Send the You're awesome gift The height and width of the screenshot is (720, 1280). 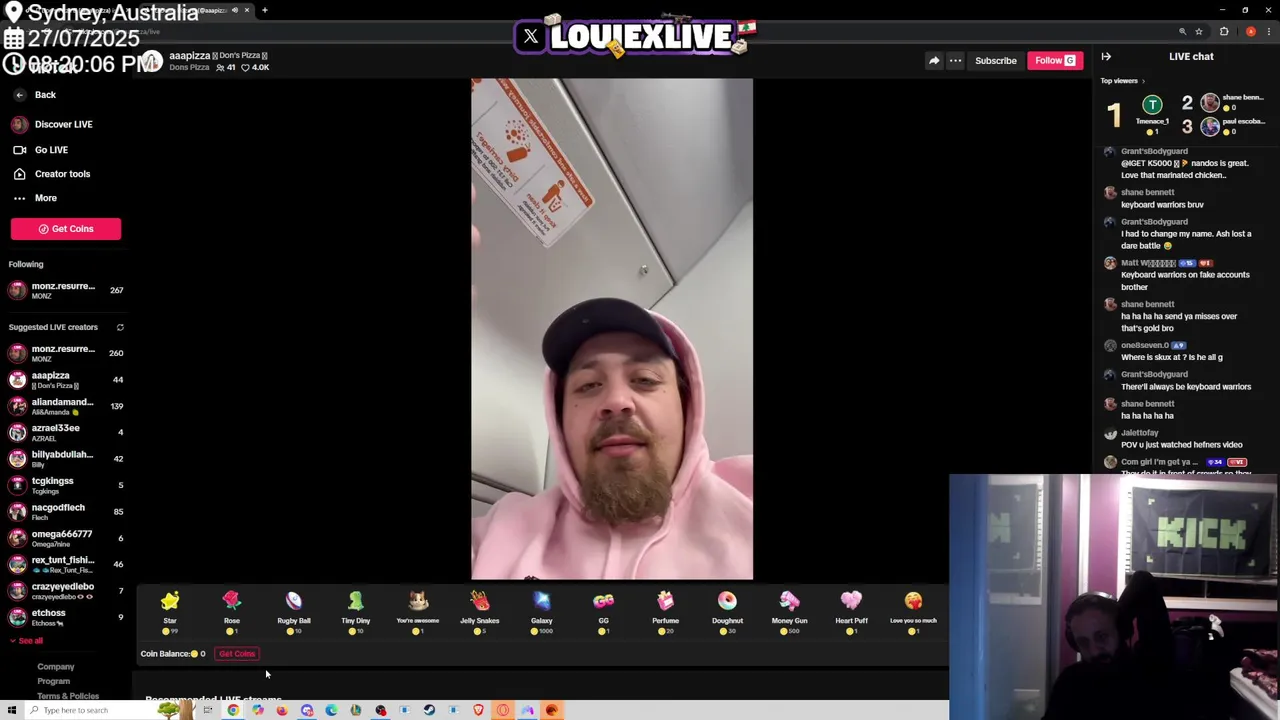pos(418,612)
